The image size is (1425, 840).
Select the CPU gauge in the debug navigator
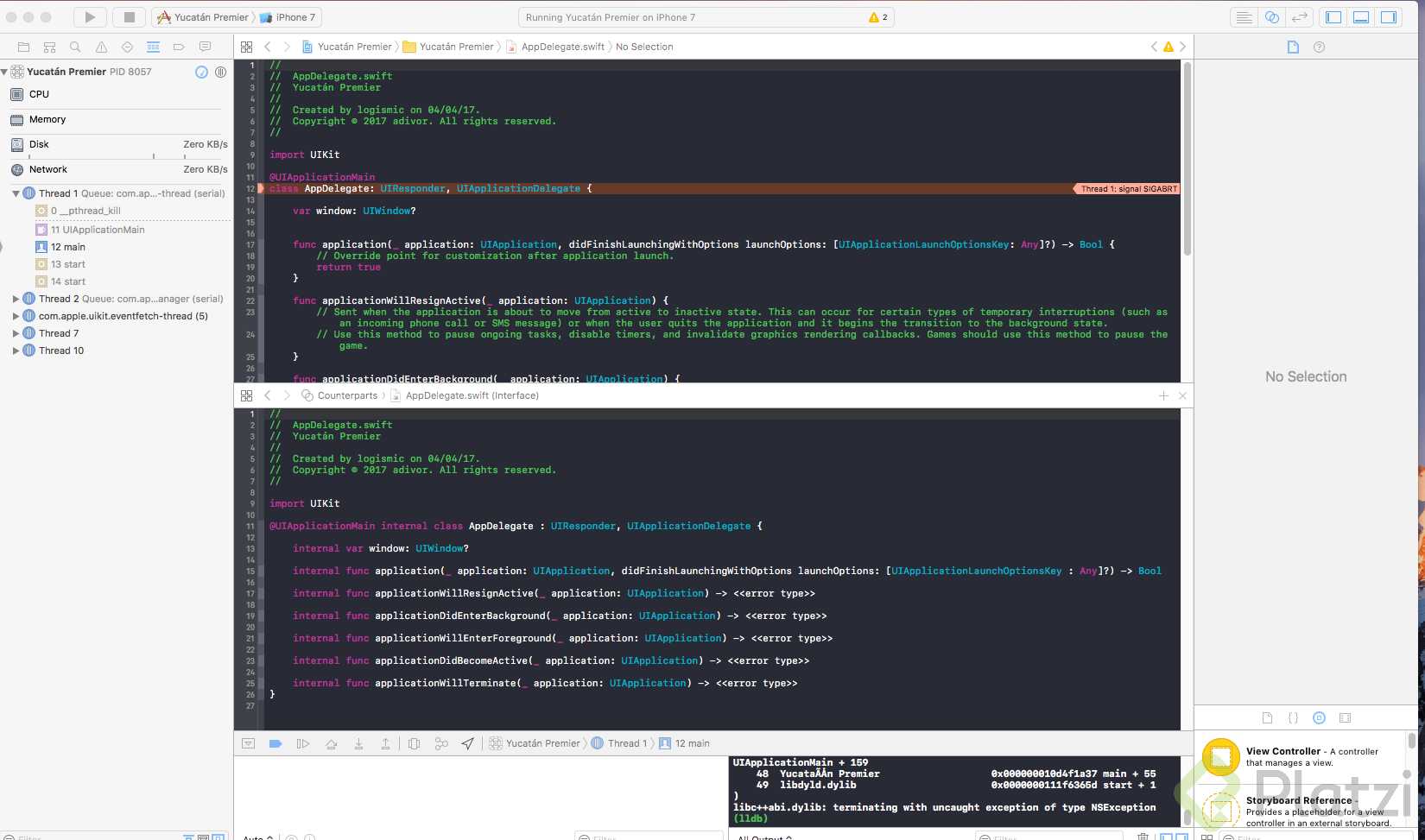pos(39,94)
